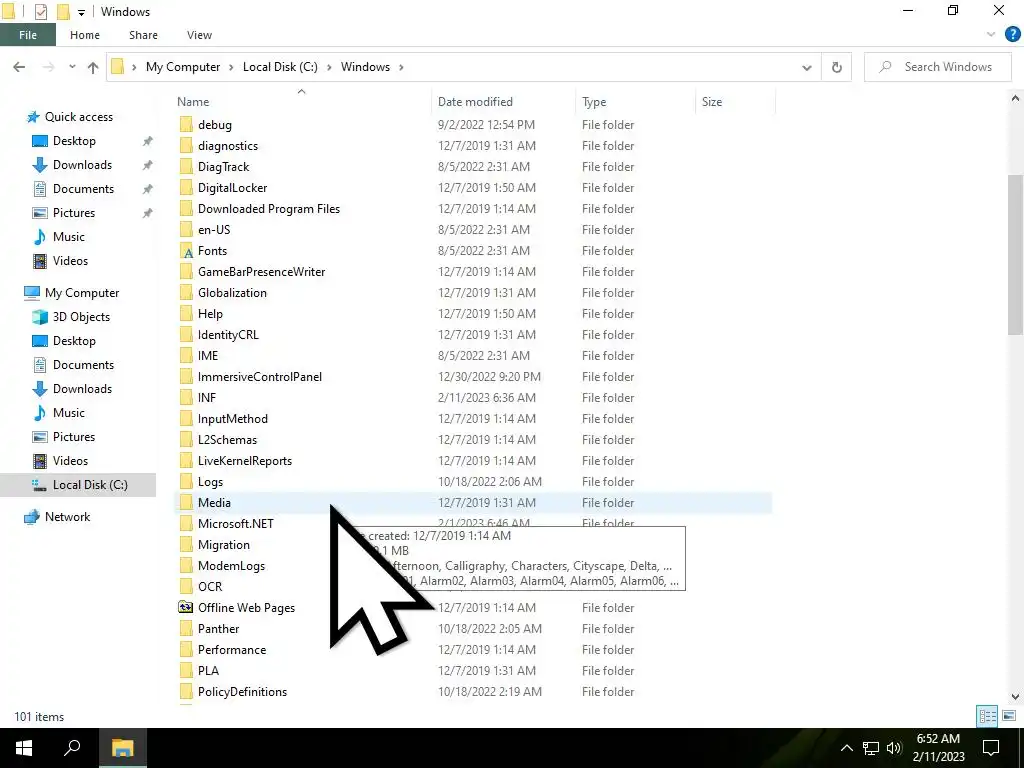Select the Performance folder
This screenshot has width=1024, height=768.
pyautogui.click(x=232, y=650)
